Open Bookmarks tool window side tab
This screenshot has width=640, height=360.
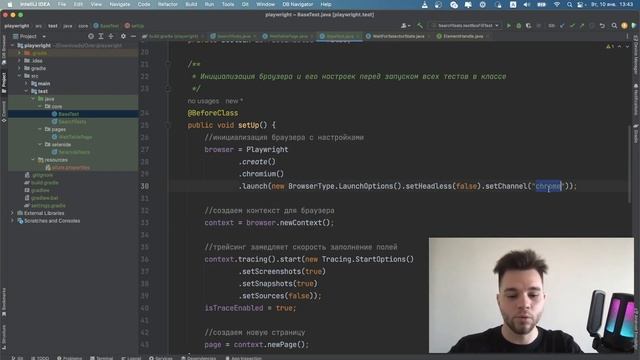click(x=4, y=302)
